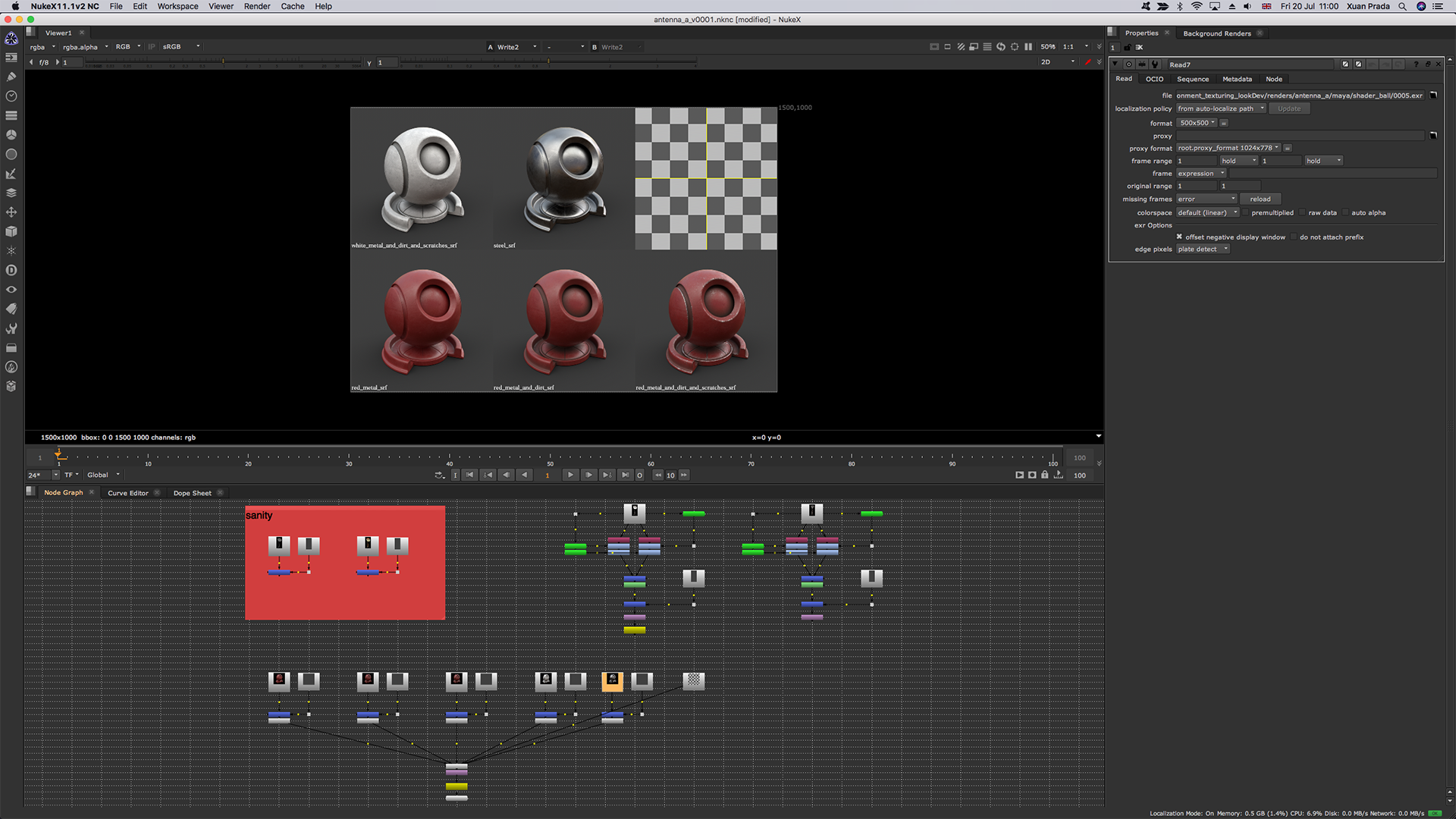Switch to the Metadata tab

pyautogui.click(x=1237, y=79)
